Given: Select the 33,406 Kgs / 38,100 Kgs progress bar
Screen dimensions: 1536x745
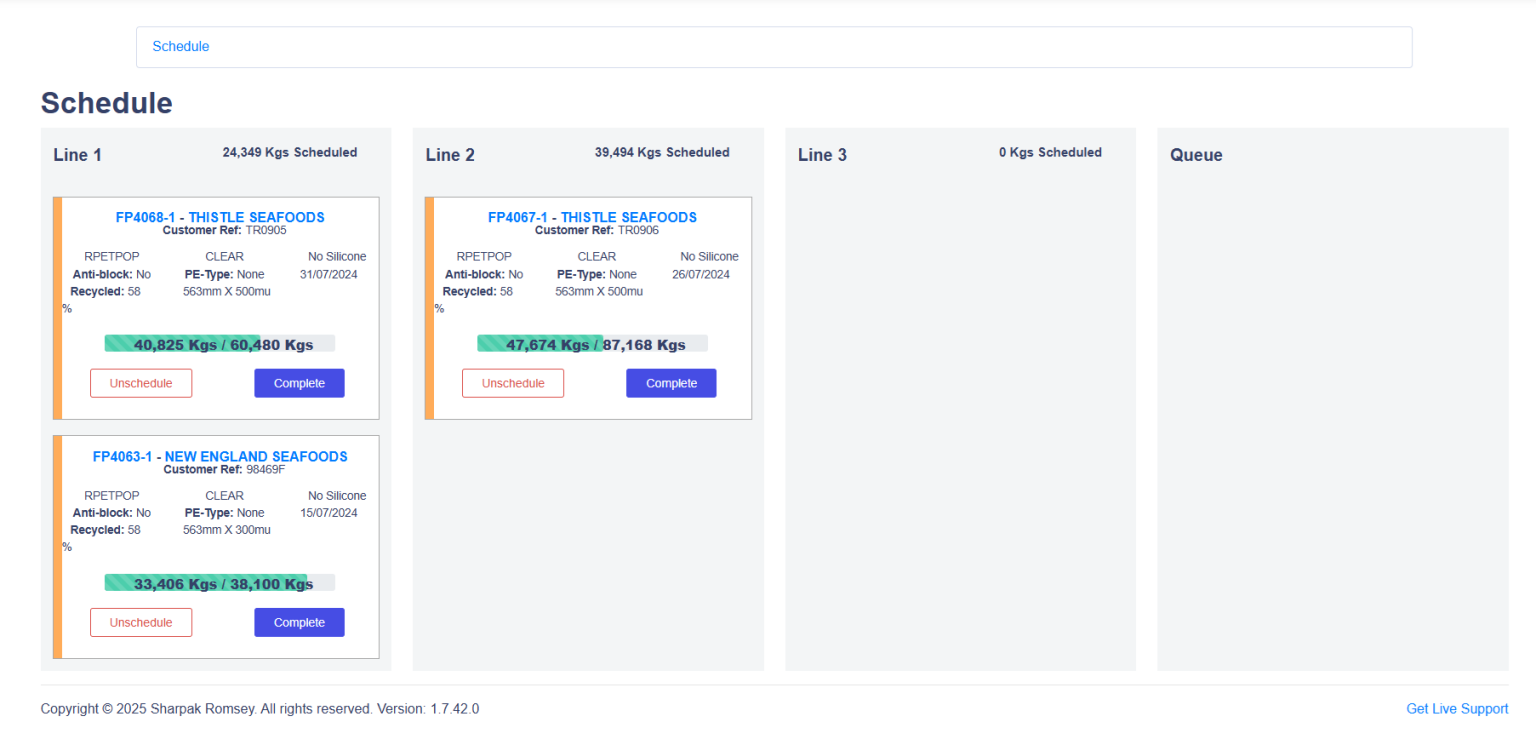Looking at the screenshot, I should point(220,583).
